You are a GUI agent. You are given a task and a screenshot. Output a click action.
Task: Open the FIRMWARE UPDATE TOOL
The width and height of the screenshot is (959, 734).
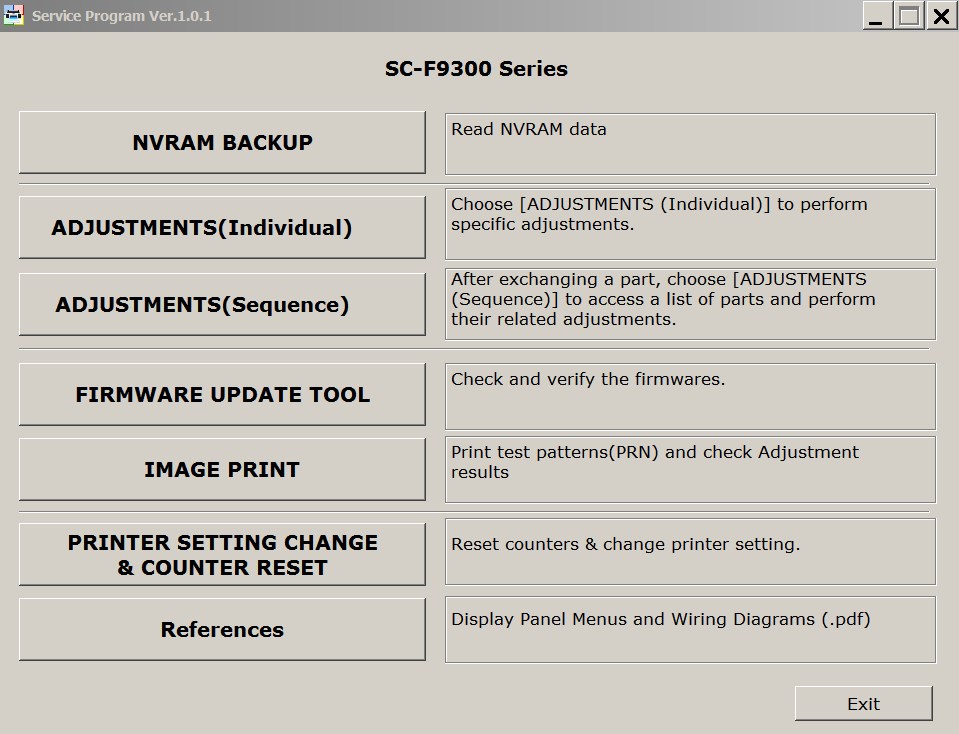coord(222,395)
